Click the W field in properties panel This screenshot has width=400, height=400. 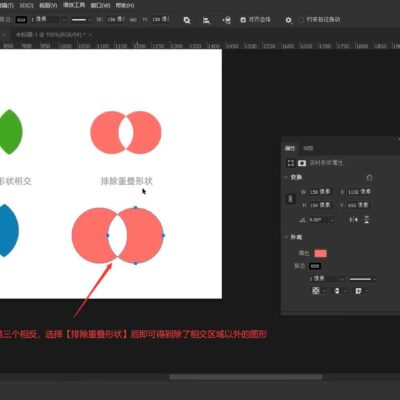point(321,192)
